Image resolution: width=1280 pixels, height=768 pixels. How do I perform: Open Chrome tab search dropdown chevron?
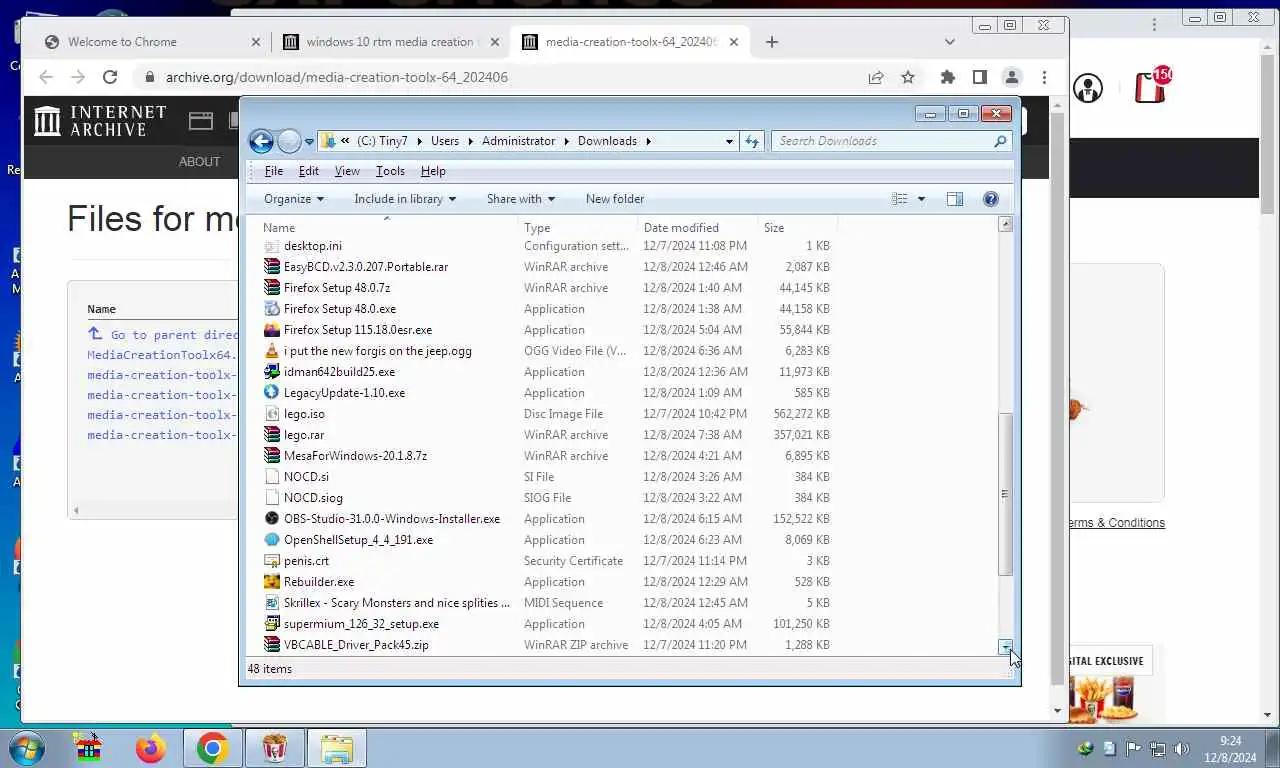950,42
